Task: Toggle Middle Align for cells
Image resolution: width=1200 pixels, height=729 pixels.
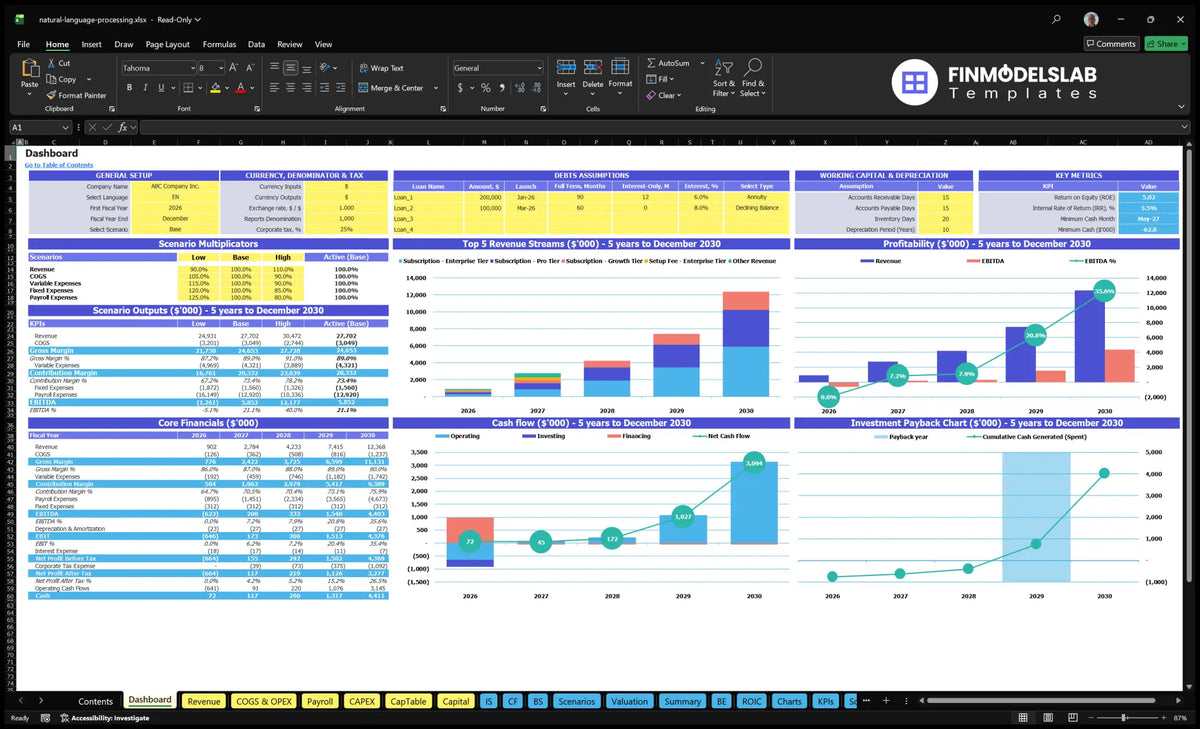Action: click(x=291, y=68)
